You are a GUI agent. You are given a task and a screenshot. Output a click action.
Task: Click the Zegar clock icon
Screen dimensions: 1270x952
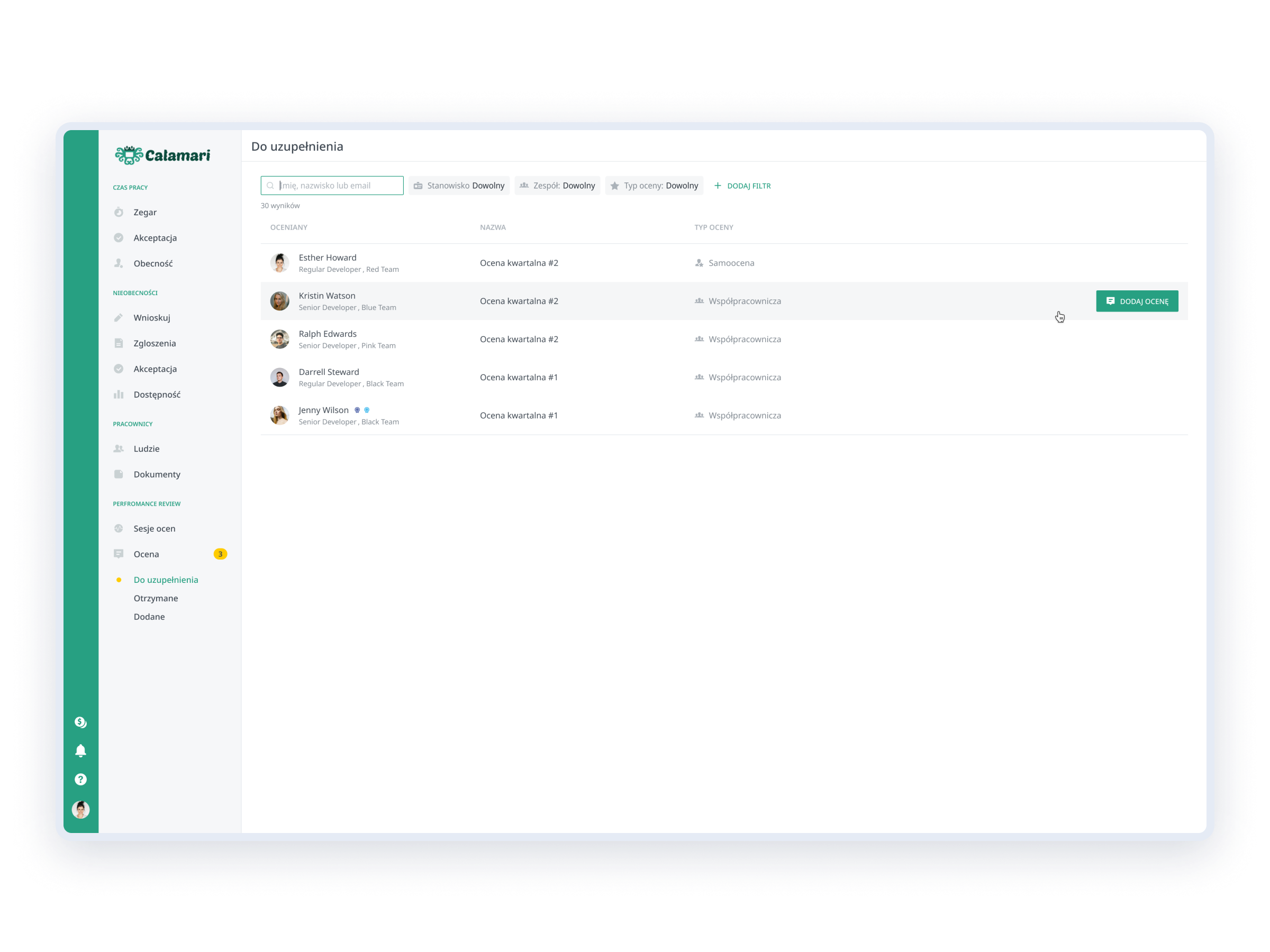click(119, 212)
